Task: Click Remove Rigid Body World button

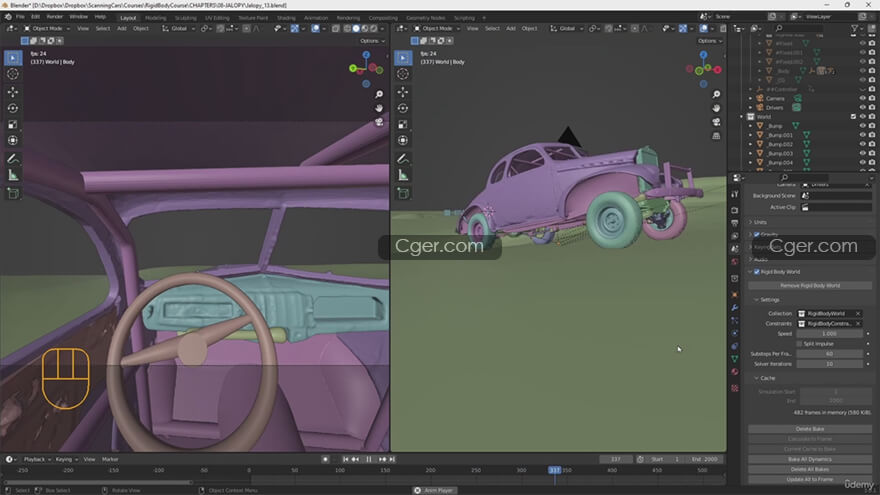Action: tap(810, 286)
